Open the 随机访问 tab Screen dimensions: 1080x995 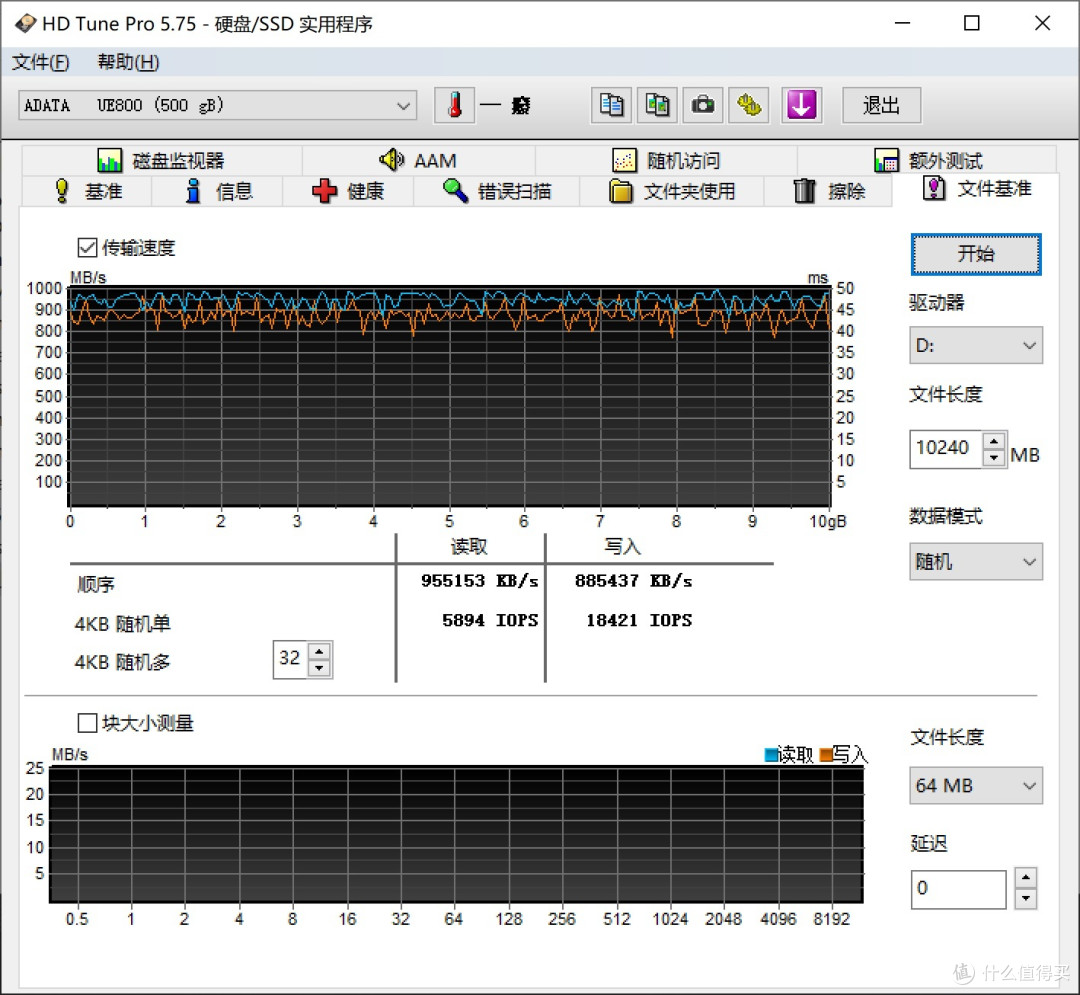tap(666, 160)
